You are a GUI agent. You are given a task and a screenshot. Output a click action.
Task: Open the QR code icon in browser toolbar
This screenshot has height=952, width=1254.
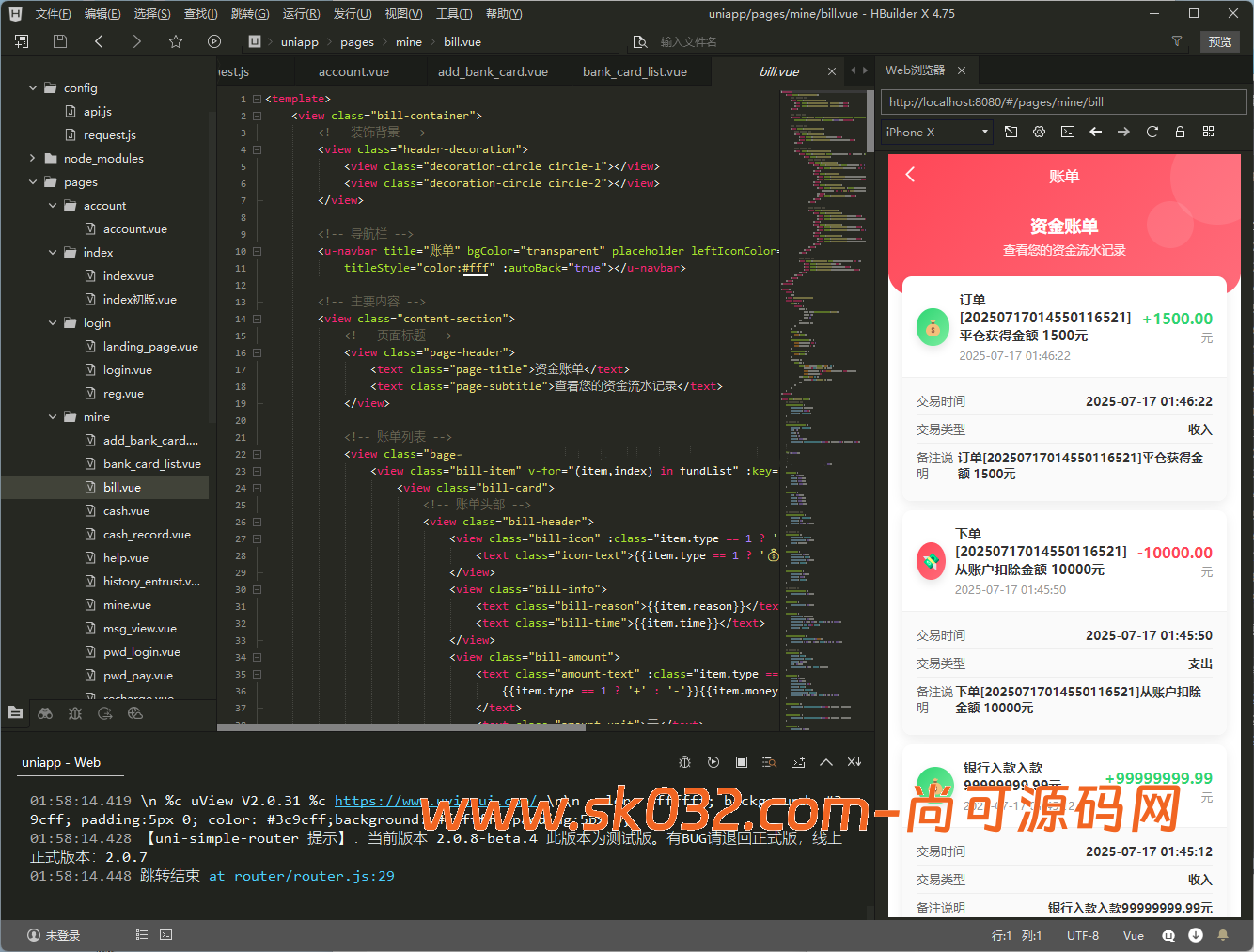pyautogui.click(x=1208, y=132)
